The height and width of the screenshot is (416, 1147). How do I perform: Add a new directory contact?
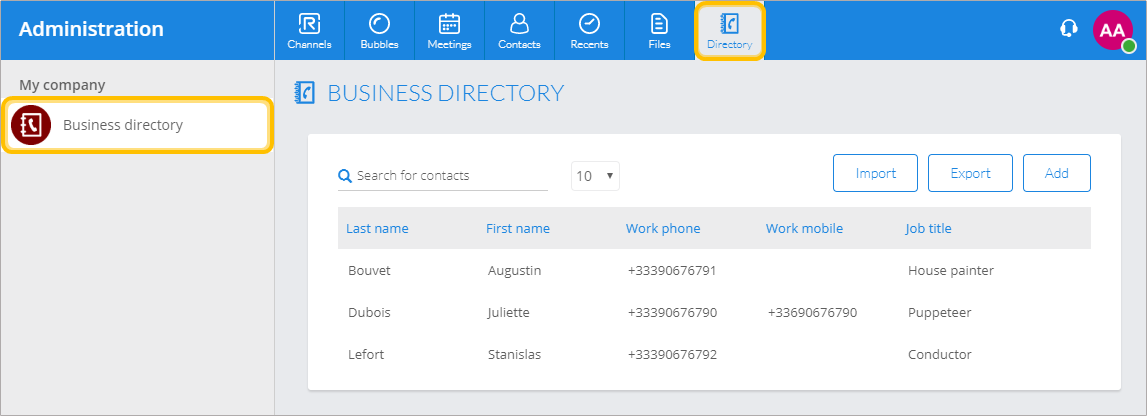(1056, 173)
